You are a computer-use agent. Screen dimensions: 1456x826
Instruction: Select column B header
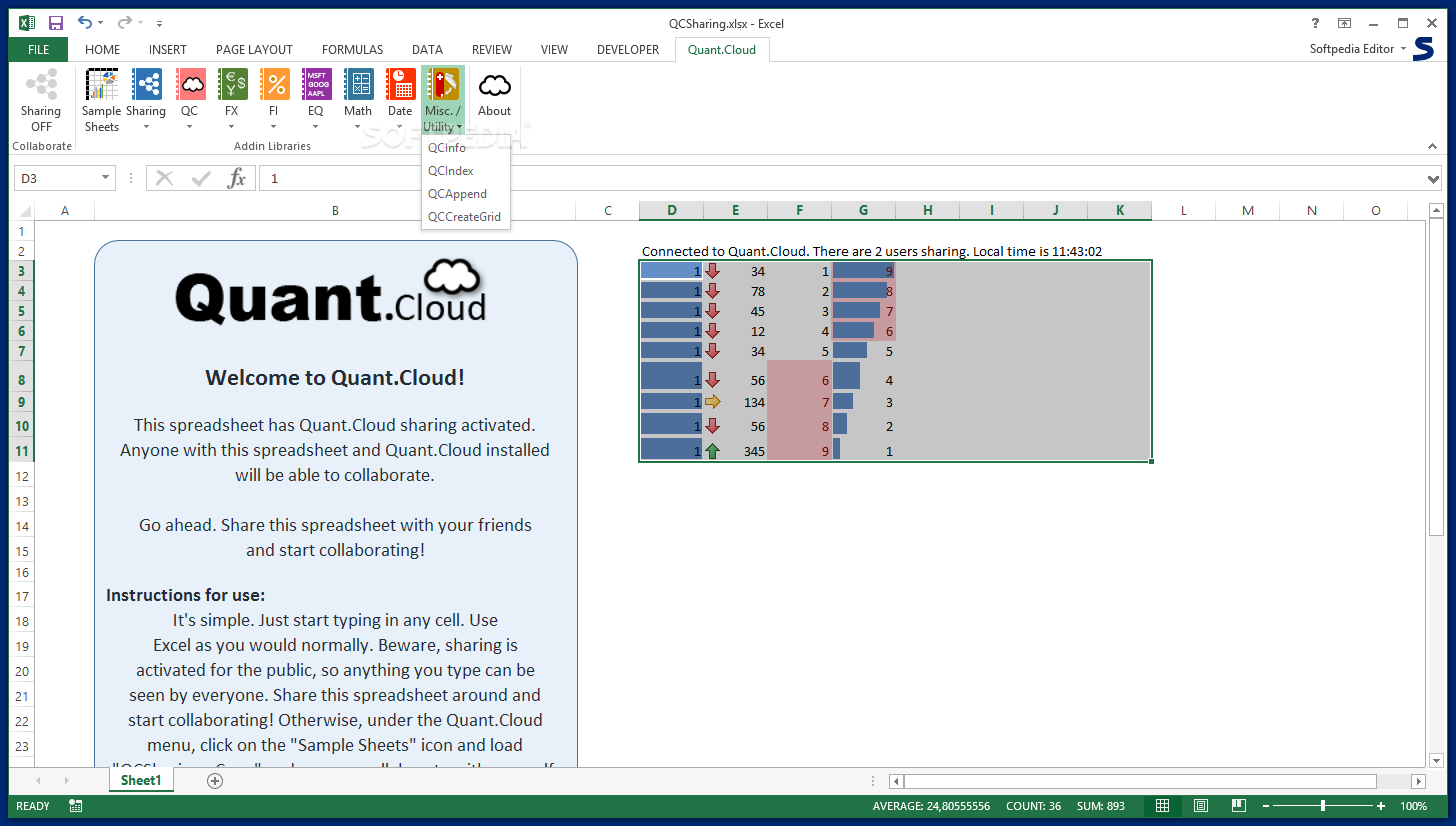tap(335, 210)
